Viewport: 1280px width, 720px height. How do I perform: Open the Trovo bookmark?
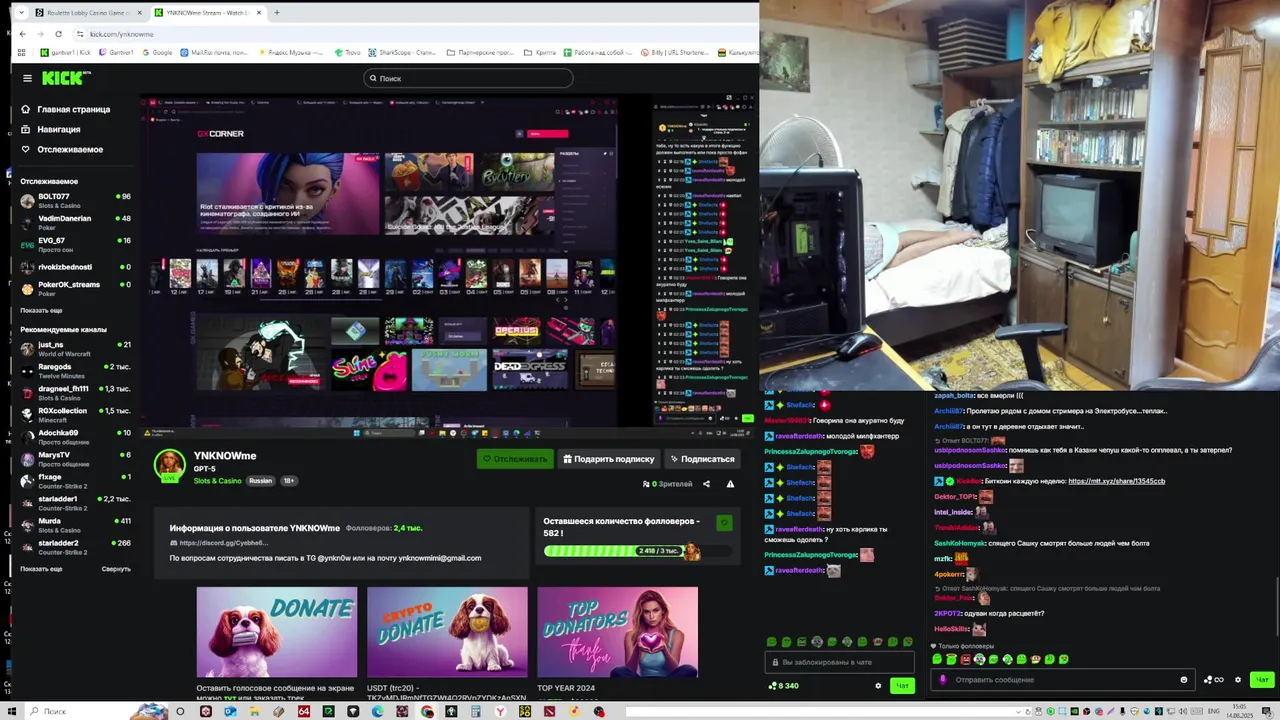[347, 52]
